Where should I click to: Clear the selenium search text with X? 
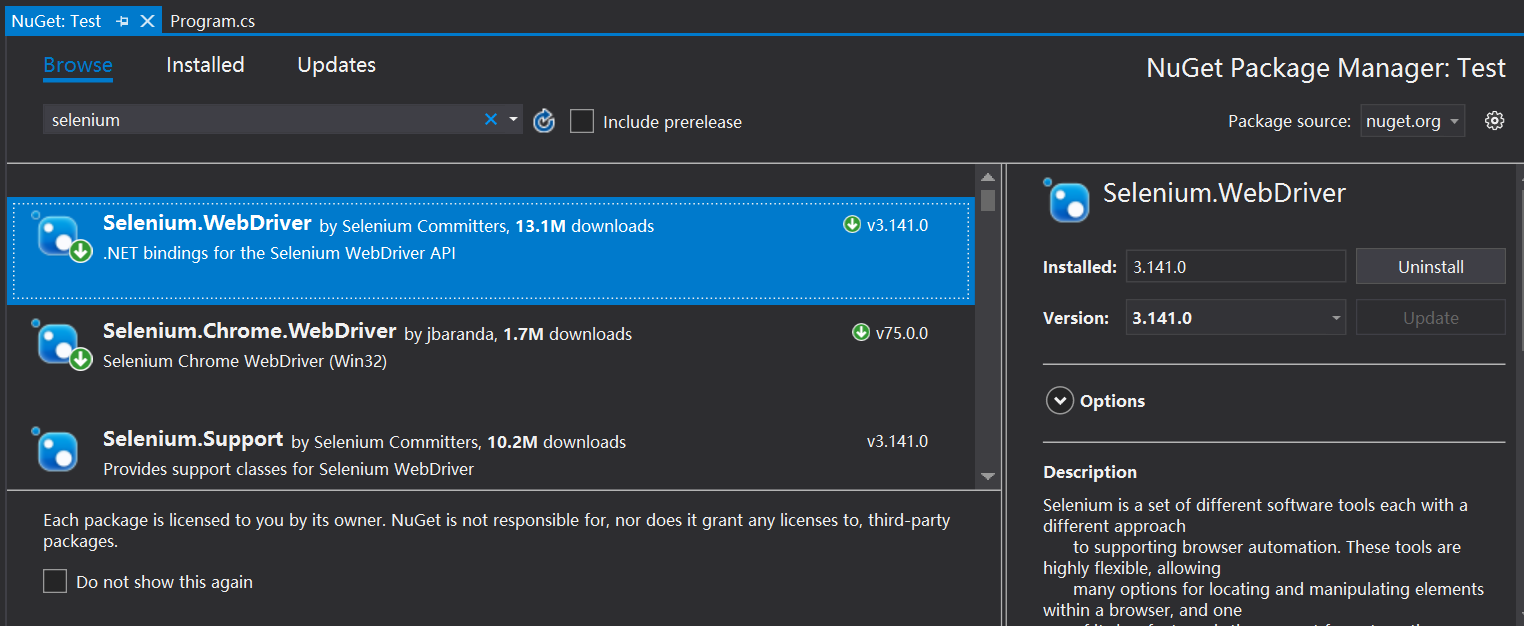(x=490, y=120)
